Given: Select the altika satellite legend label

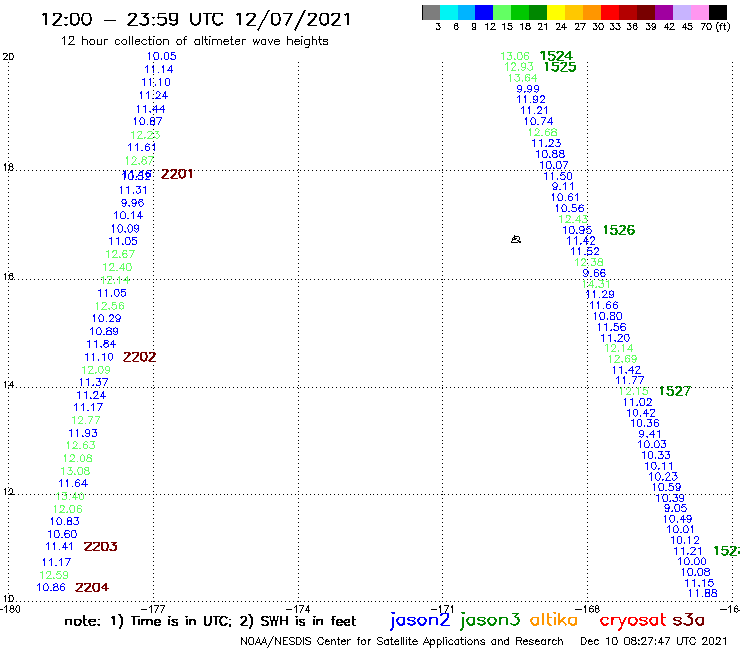Looking at the screenshot, I should [x=554, y=620].
